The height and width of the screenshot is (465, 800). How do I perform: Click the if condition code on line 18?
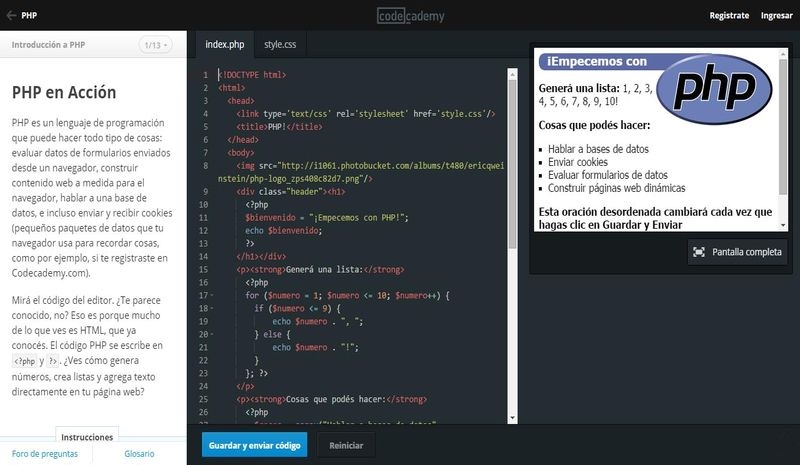point(297,308)
